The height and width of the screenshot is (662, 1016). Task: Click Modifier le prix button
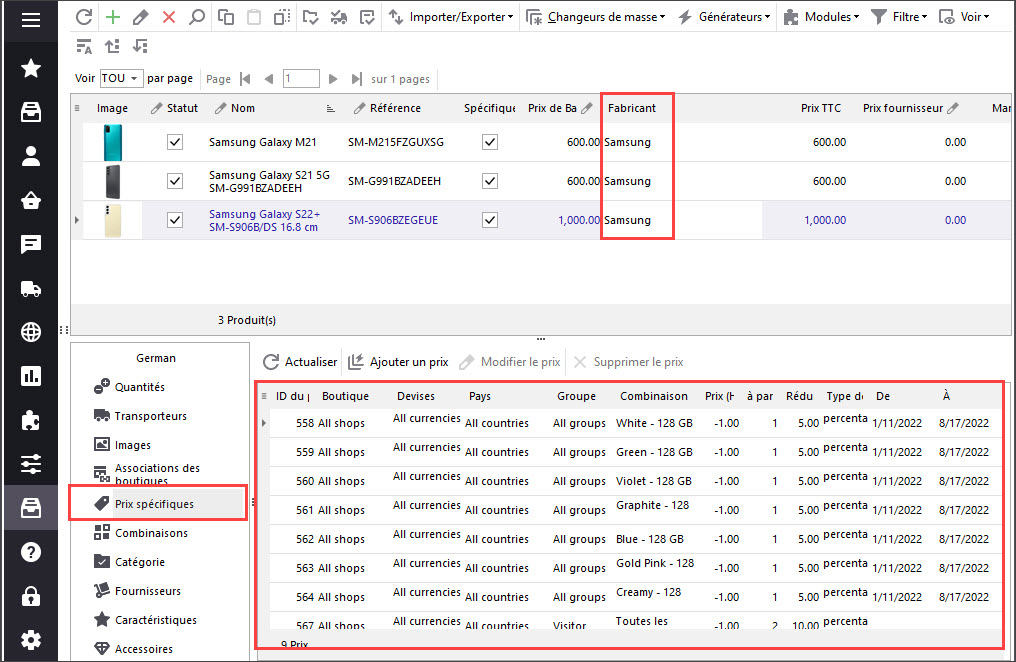pyautogui.click(x=509, y=362)
